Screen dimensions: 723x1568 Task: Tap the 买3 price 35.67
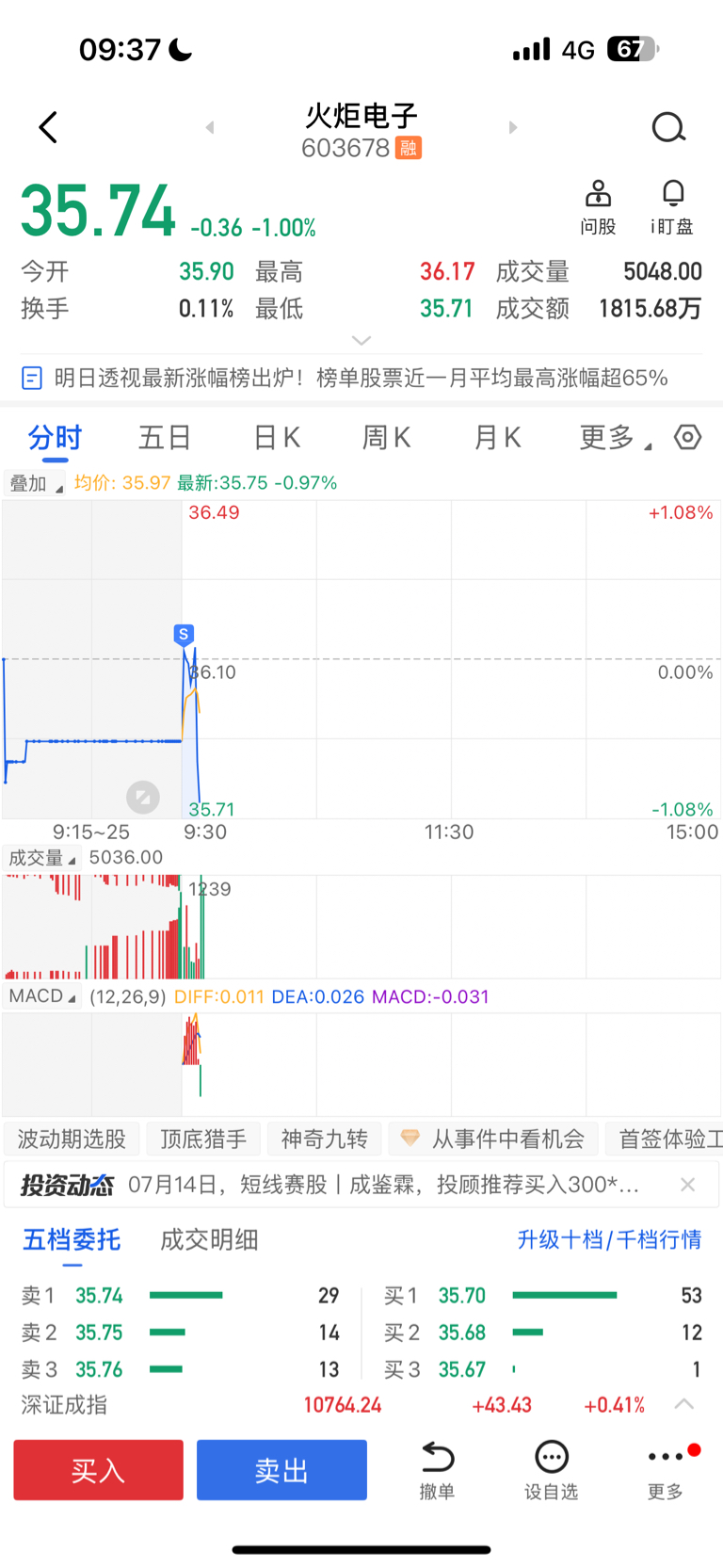point(462,1369)
